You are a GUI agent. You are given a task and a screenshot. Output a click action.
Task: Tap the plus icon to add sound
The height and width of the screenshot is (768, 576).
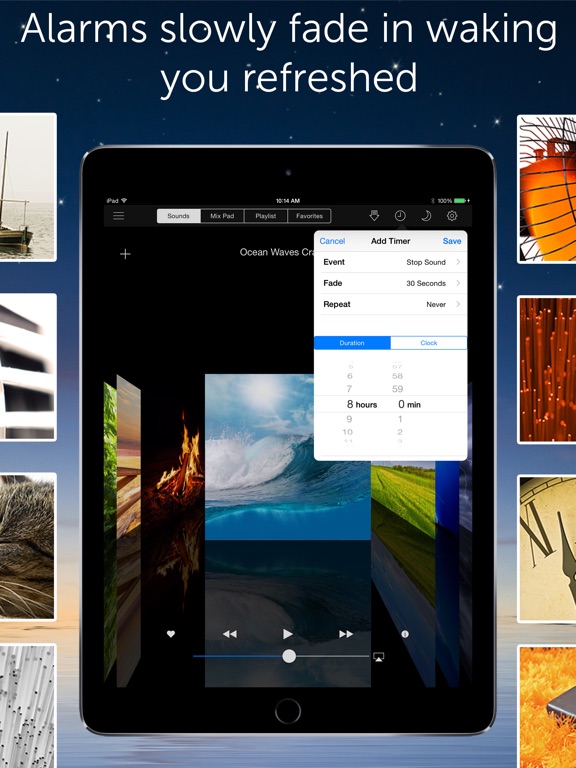click(x=125, y=254)
